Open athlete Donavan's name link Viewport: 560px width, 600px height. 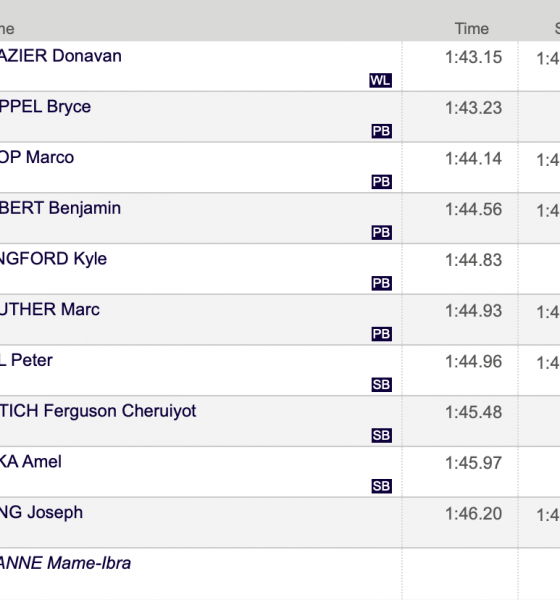60,56
